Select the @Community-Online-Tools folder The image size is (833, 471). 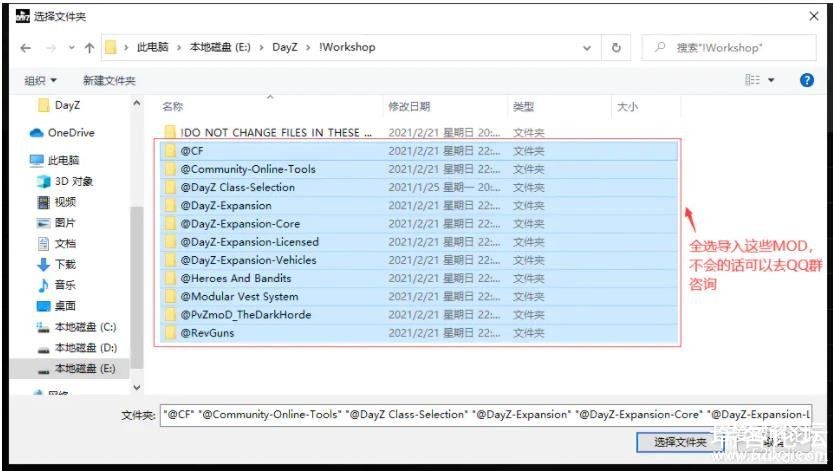tap(419, 169)
